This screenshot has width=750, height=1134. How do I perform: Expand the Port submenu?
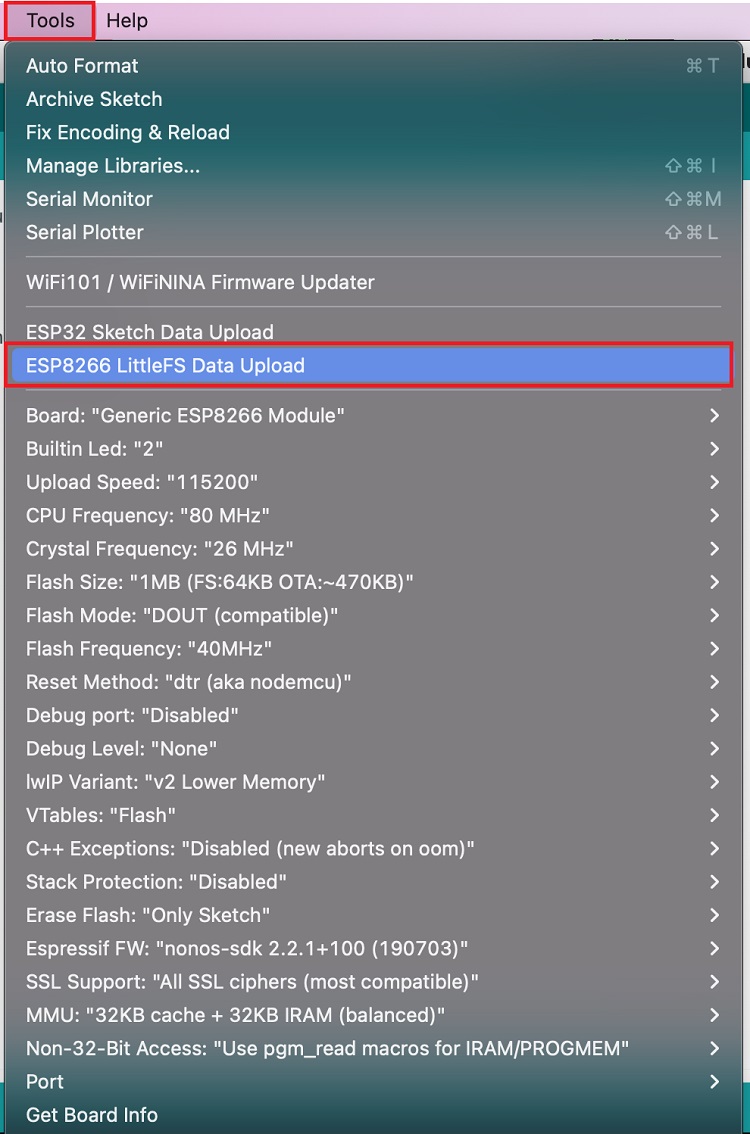pos(45,1081)
